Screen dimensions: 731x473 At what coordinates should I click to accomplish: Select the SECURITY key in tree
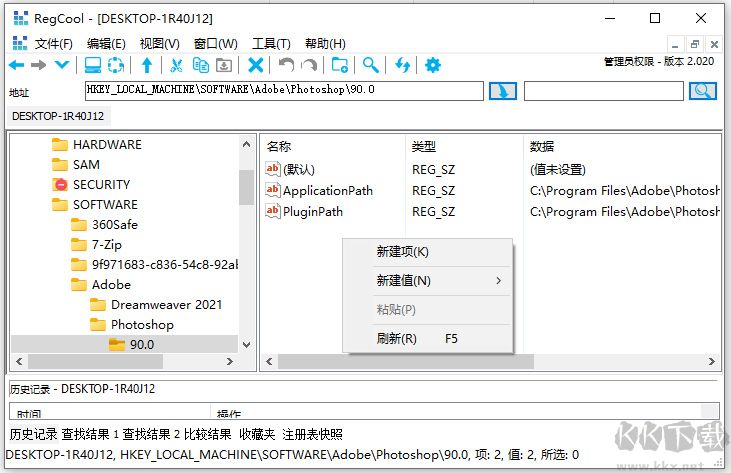[101, 185]
